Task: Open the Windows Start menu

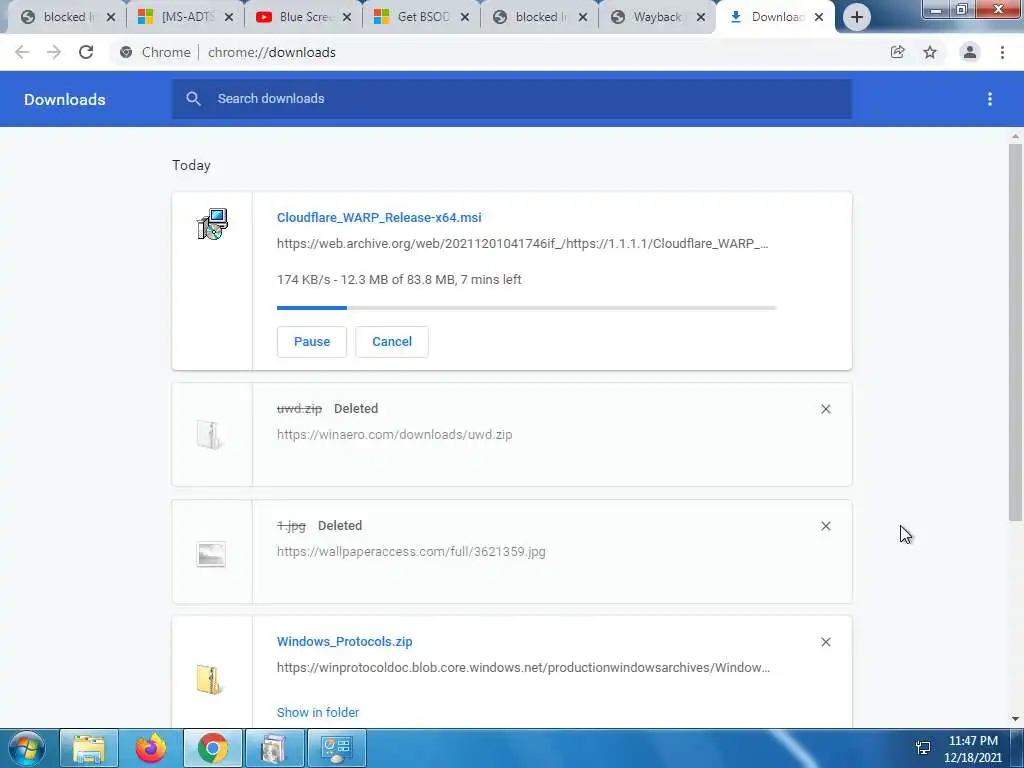Action: (27, 748)
